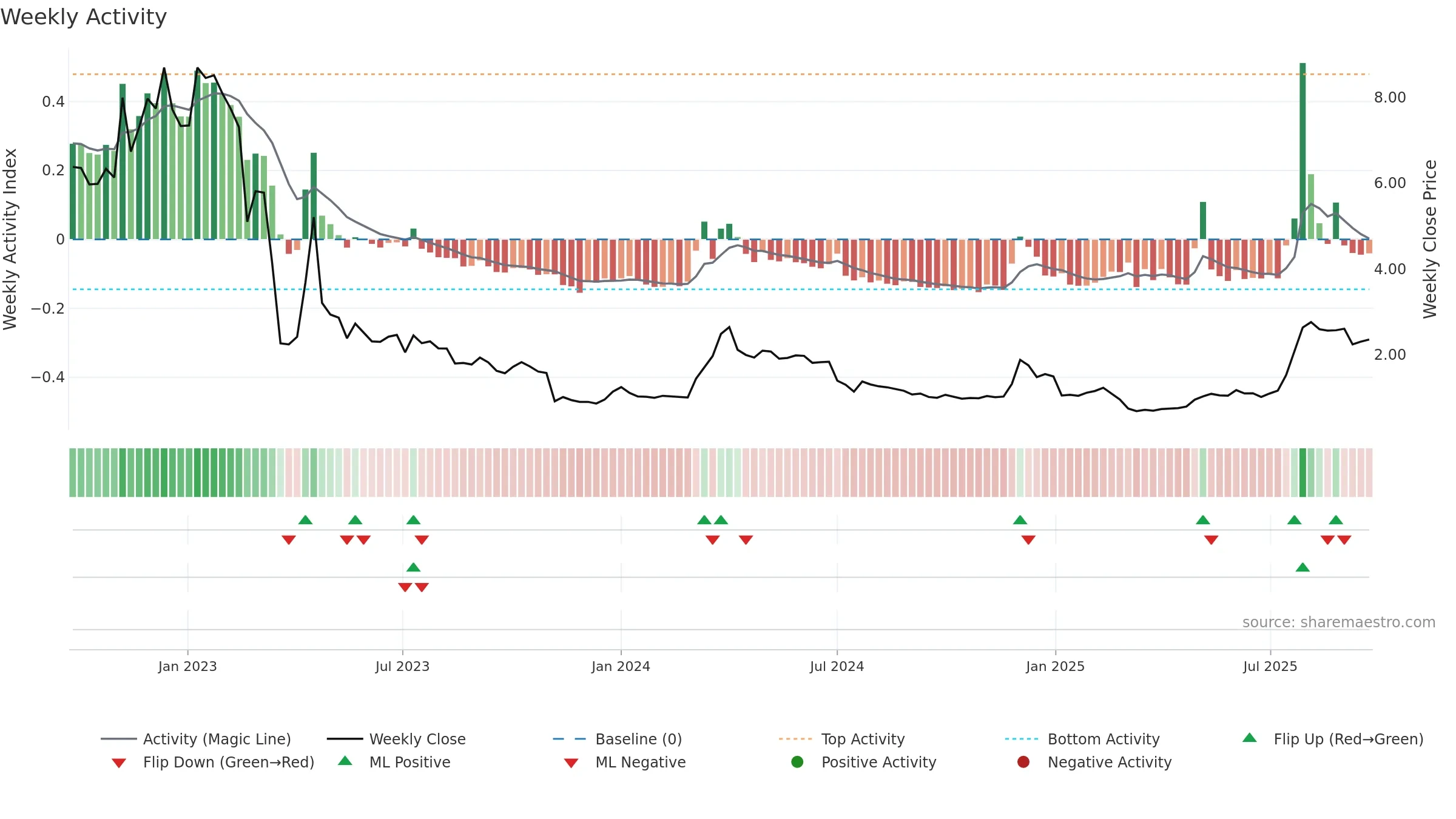The height and width of the screenshot is (819, 1456).
Task: Toggle the Weekly Close legend entry
Action: coord(396,739)
